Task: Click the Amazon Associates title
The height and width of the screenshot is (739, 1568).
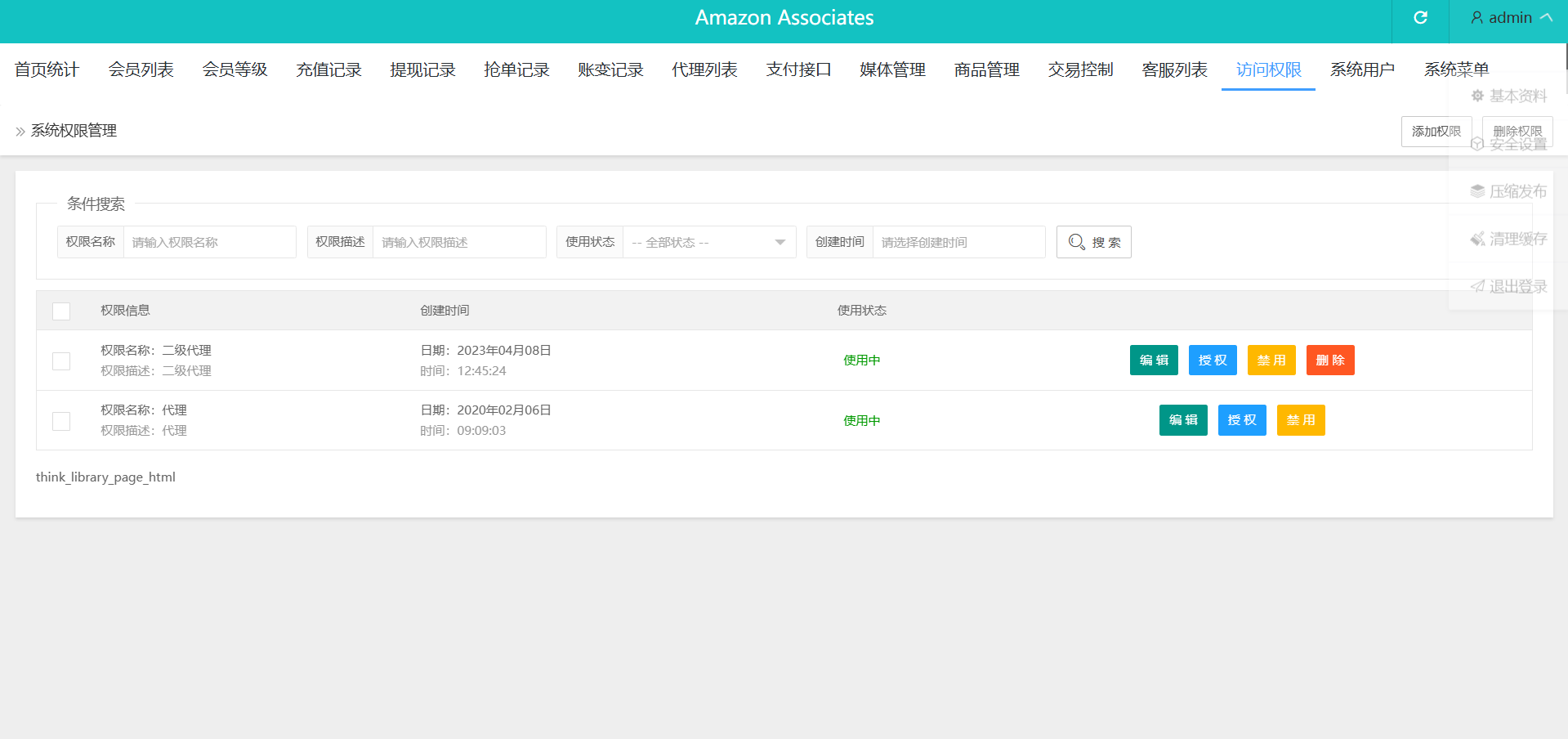Action: point(784,18)
